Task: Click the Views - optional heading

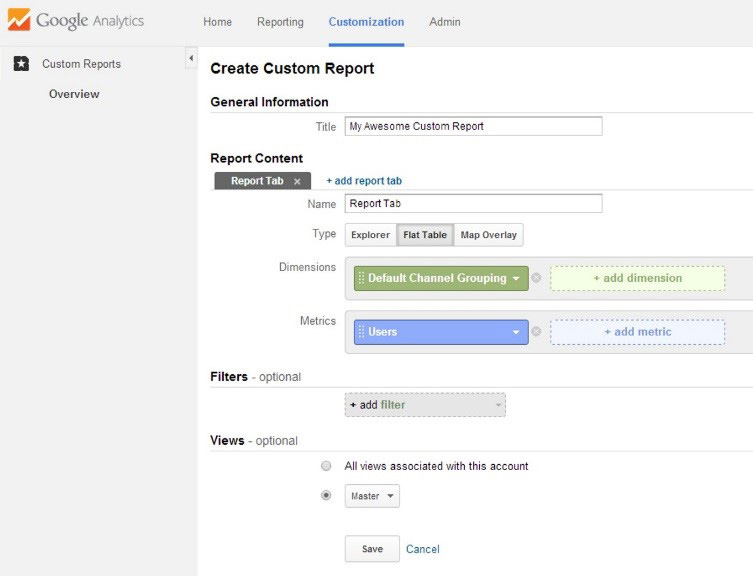Action: coord(254,441)
